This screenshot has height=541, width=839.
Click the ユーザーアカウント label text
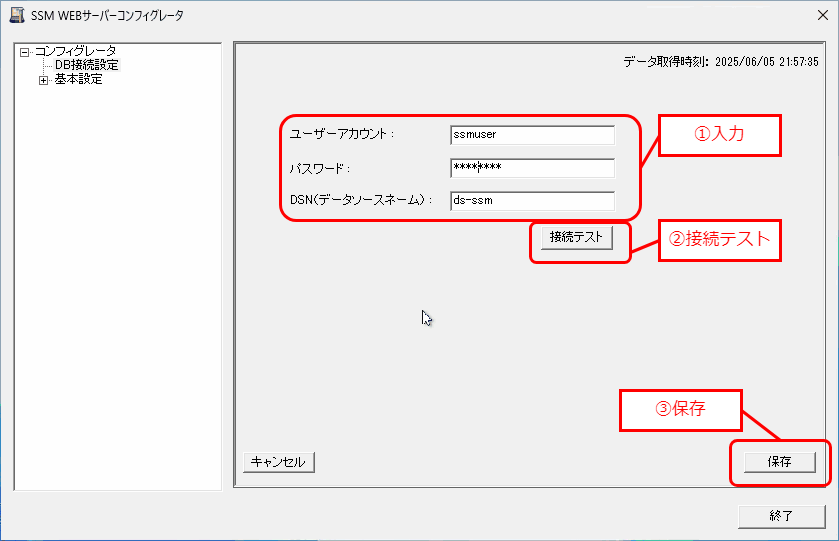click(x=342, y=134)
